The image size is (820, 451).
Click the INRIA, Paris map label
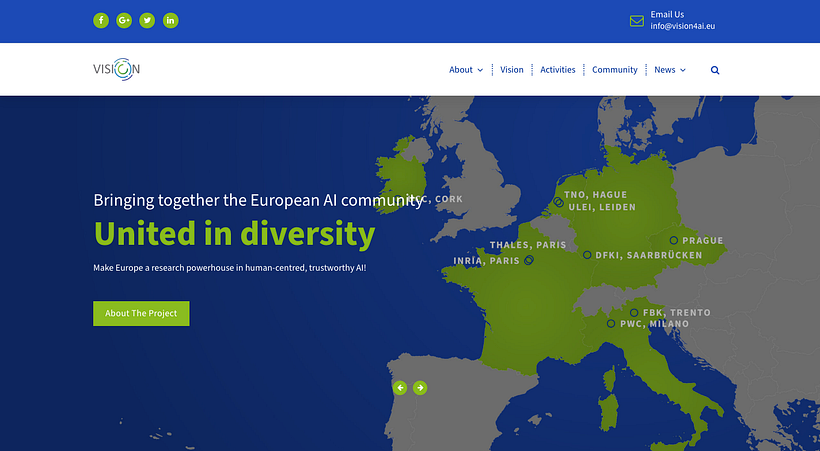(x=486, y=261)
